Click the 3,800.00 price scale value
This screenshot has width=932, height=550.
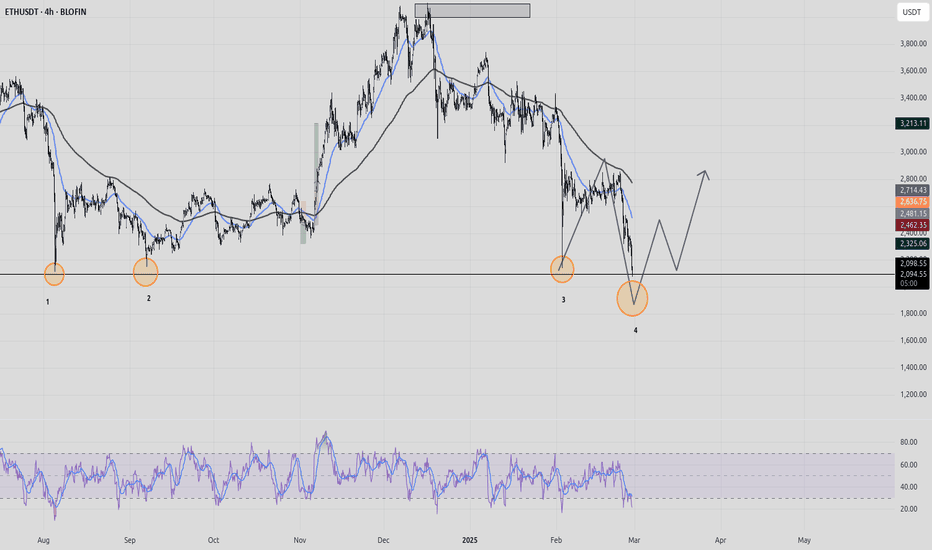913,43
